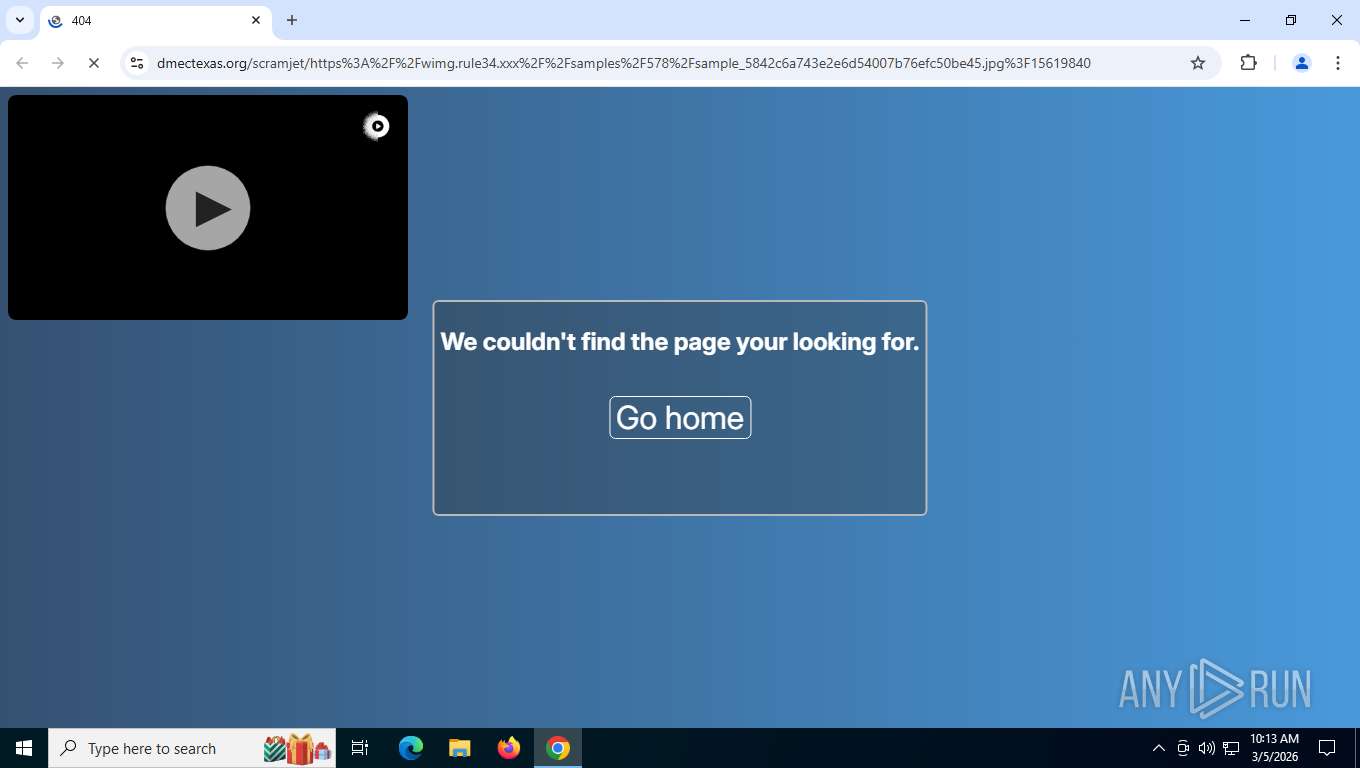The width and height of the screenshot is (1360, 768).
Task: Open File Explorer from taskbar
Action: [460, 748]
